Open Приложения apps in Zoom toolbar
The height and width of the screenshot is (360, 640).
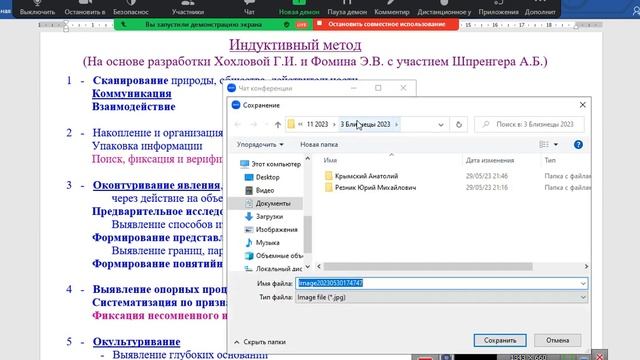(x=498, y=8)
